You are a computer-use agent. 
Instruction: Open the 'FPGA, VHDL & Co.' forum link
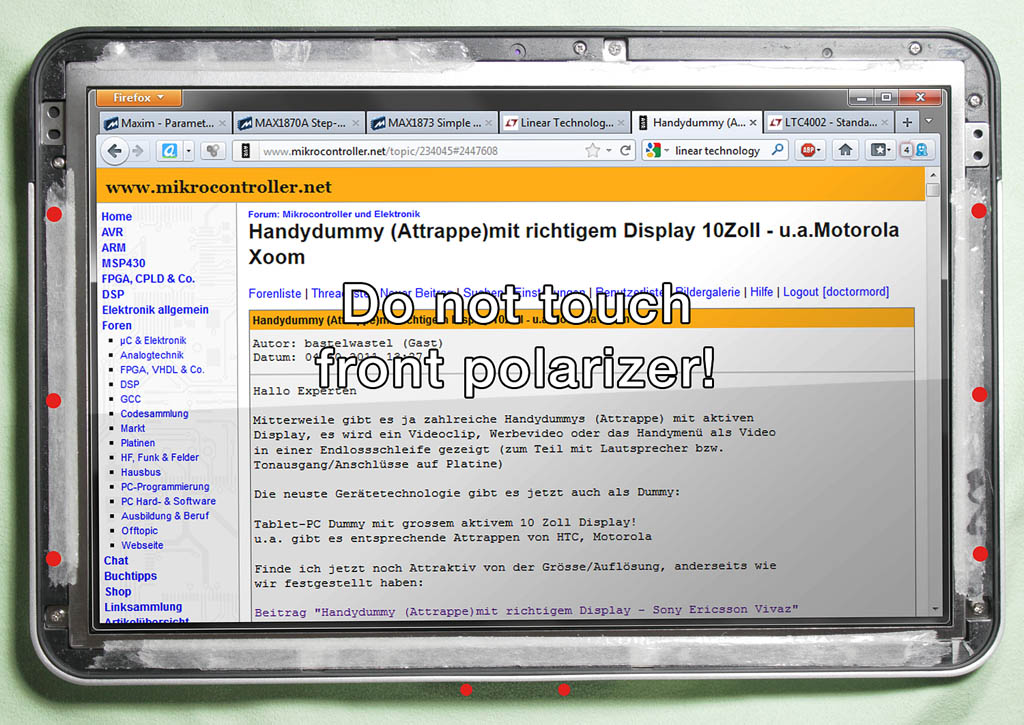pos(162,370)
